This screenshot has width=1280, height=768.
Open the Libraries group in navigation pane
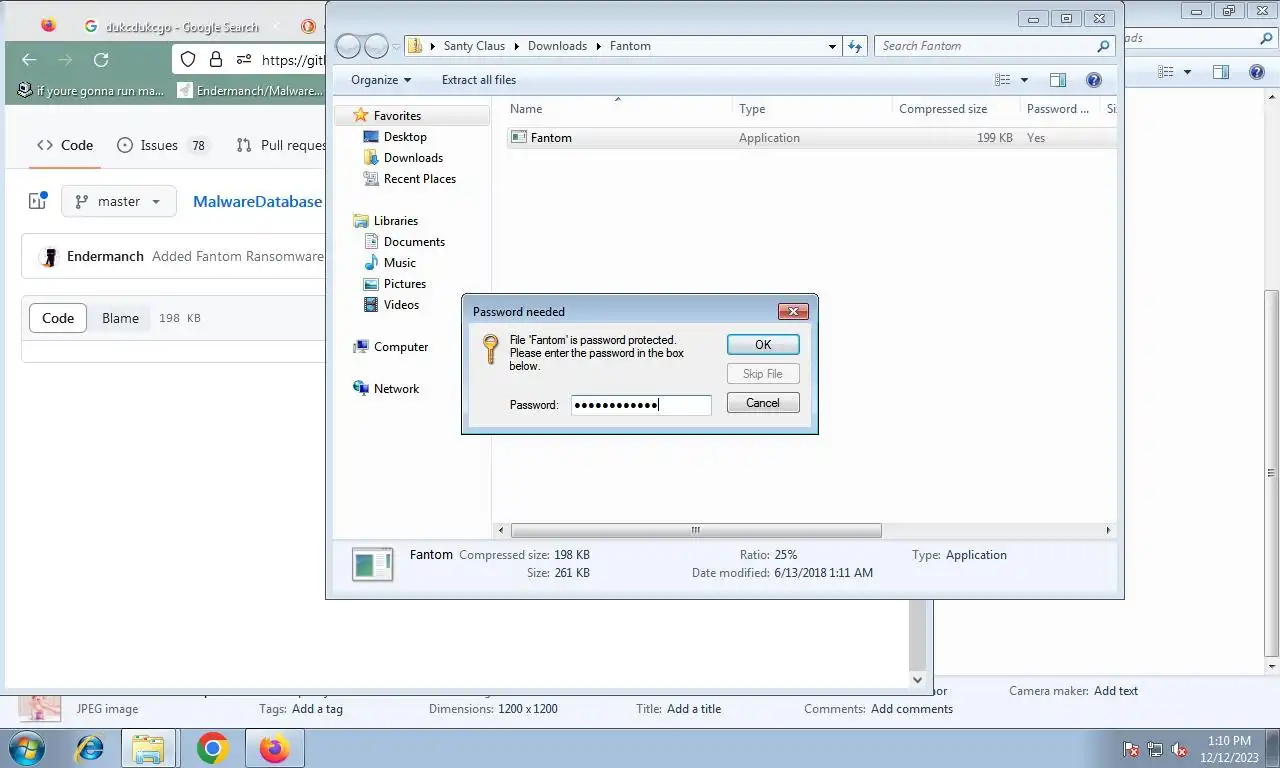pyautogui.click(x=396, y=221)
